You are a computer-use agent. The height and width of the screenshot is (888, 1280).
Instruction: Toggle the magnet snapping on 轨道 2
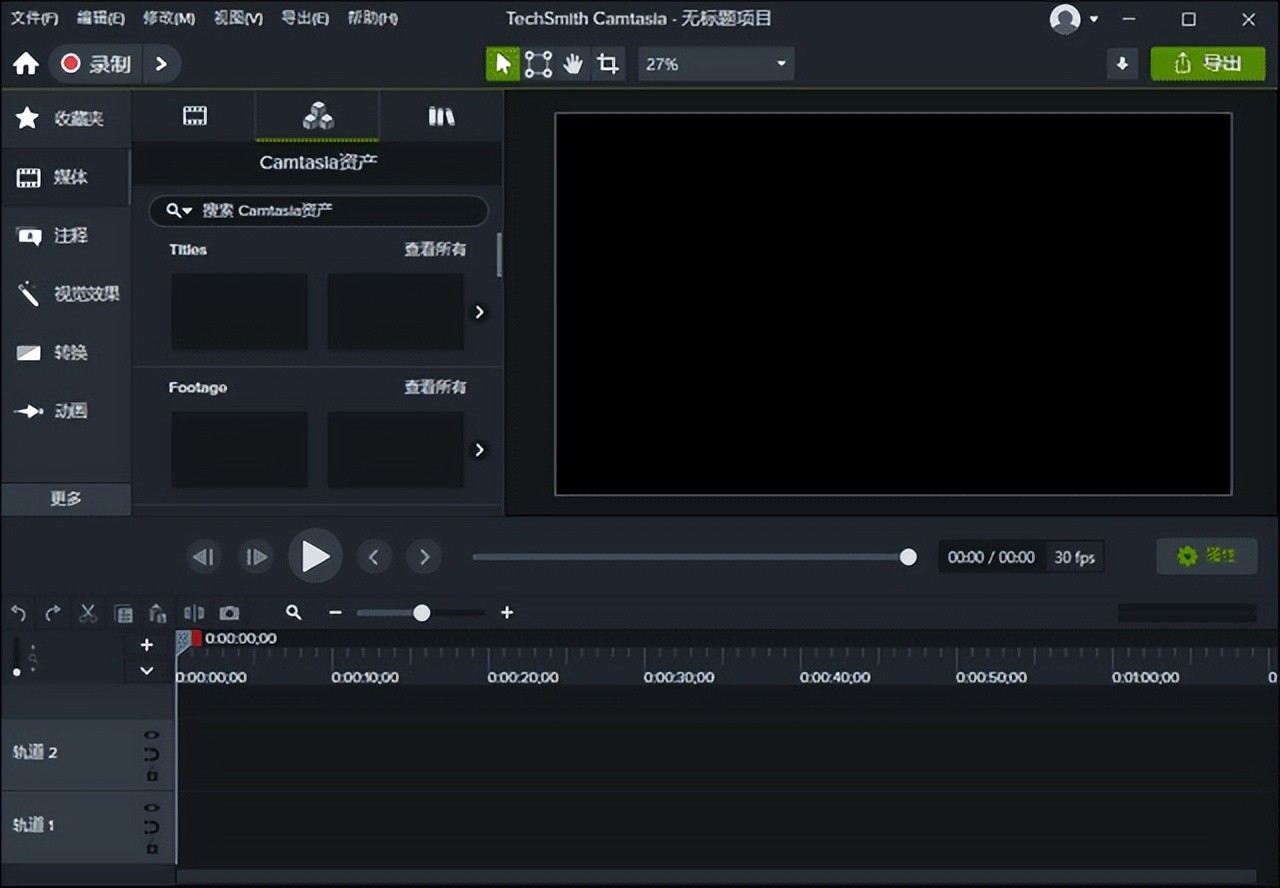pos(152,755)
